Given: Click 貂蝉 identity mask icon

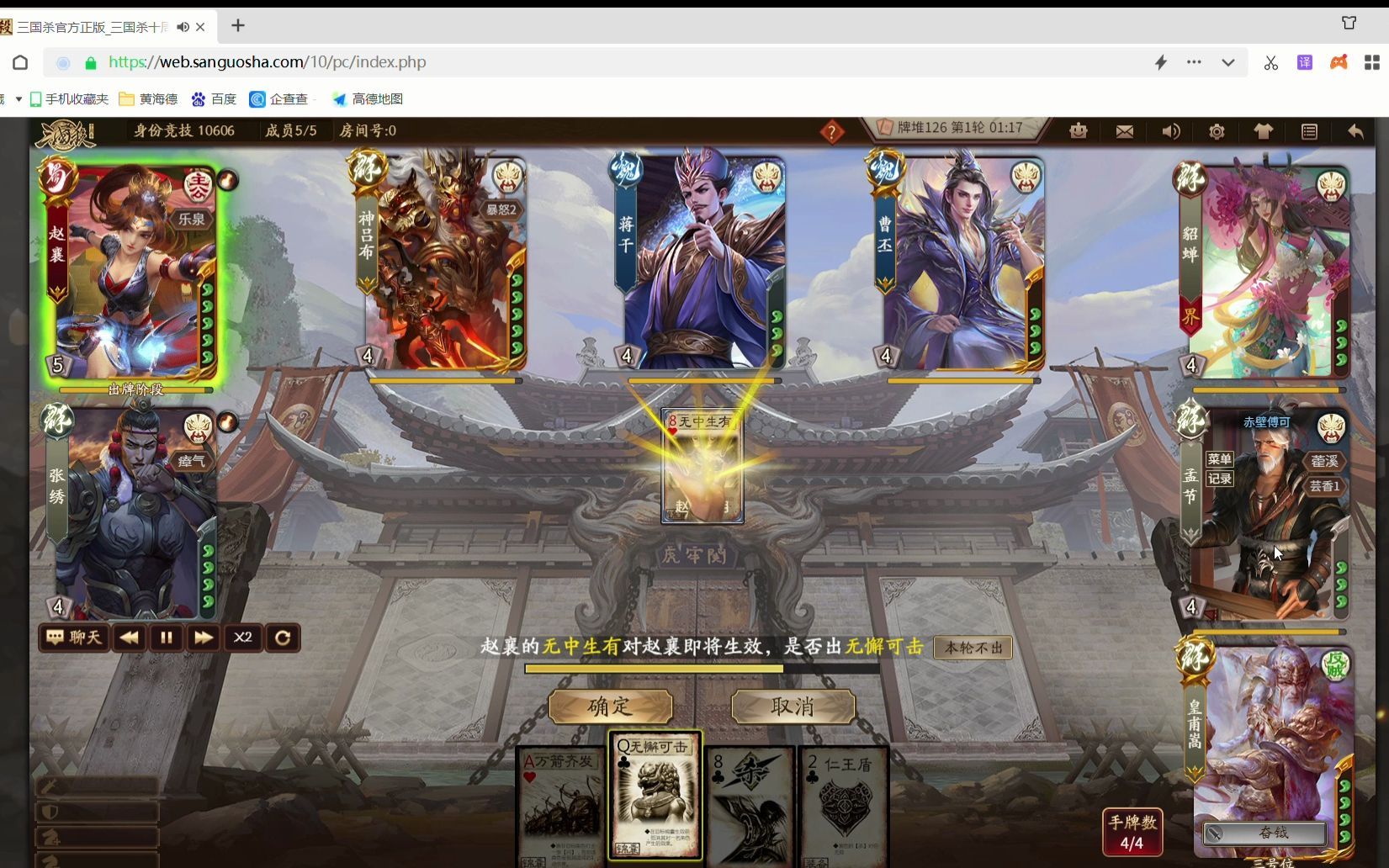Looking at the screenshot, I should click(x=1331, y=185).
